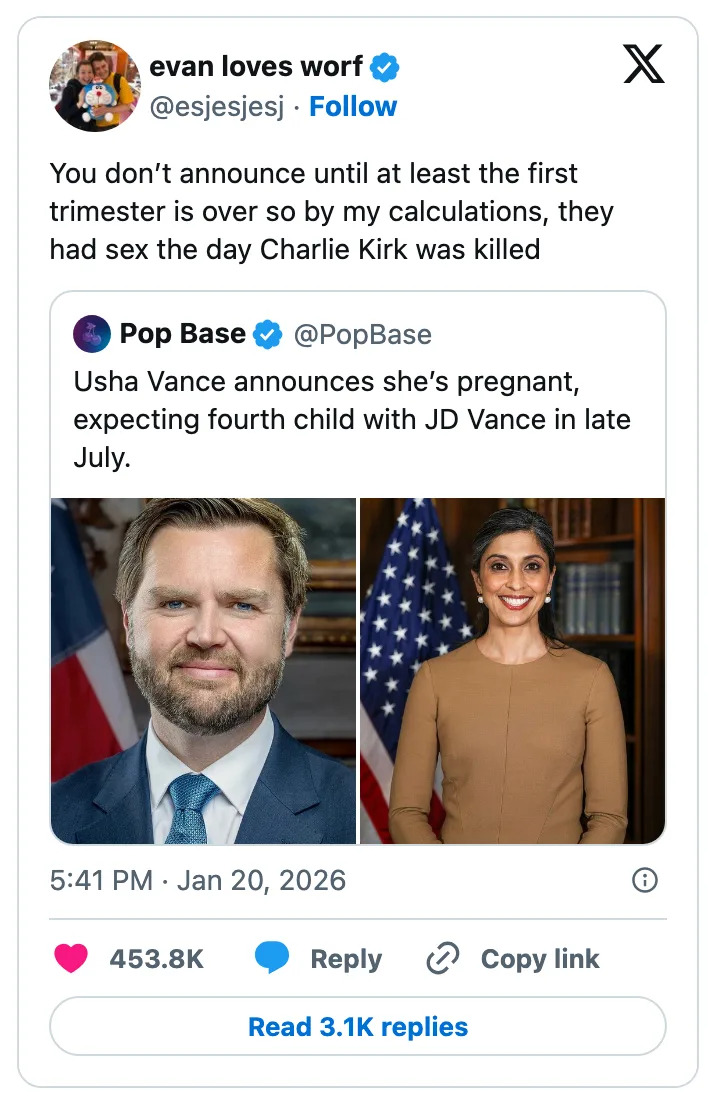Click the verified badge next to evan loves worf
Viewport: 724px width, 1104px height.
pos(383,66)
